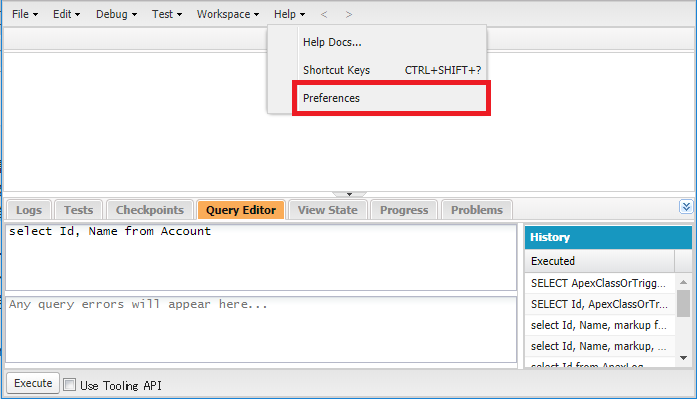This screenshot has height=399, width=697.
Task: Select history query select Id, Name, markup f...
Action: point(600,325)
